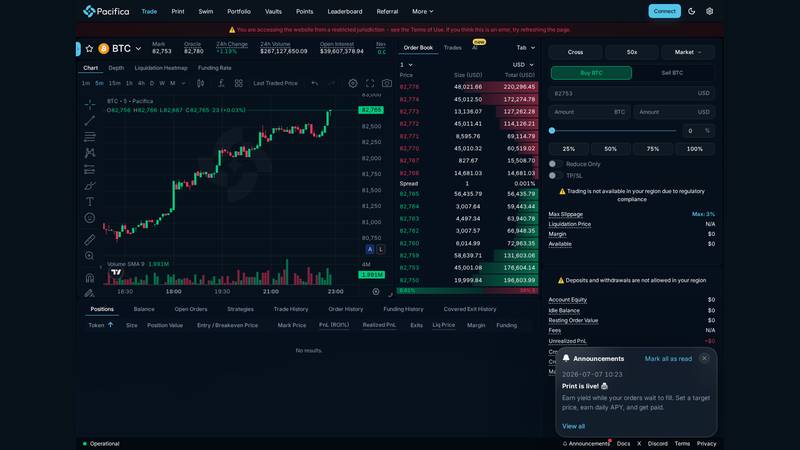Toggle log scale L button
The image size is (800, 450).
point(381,249)
